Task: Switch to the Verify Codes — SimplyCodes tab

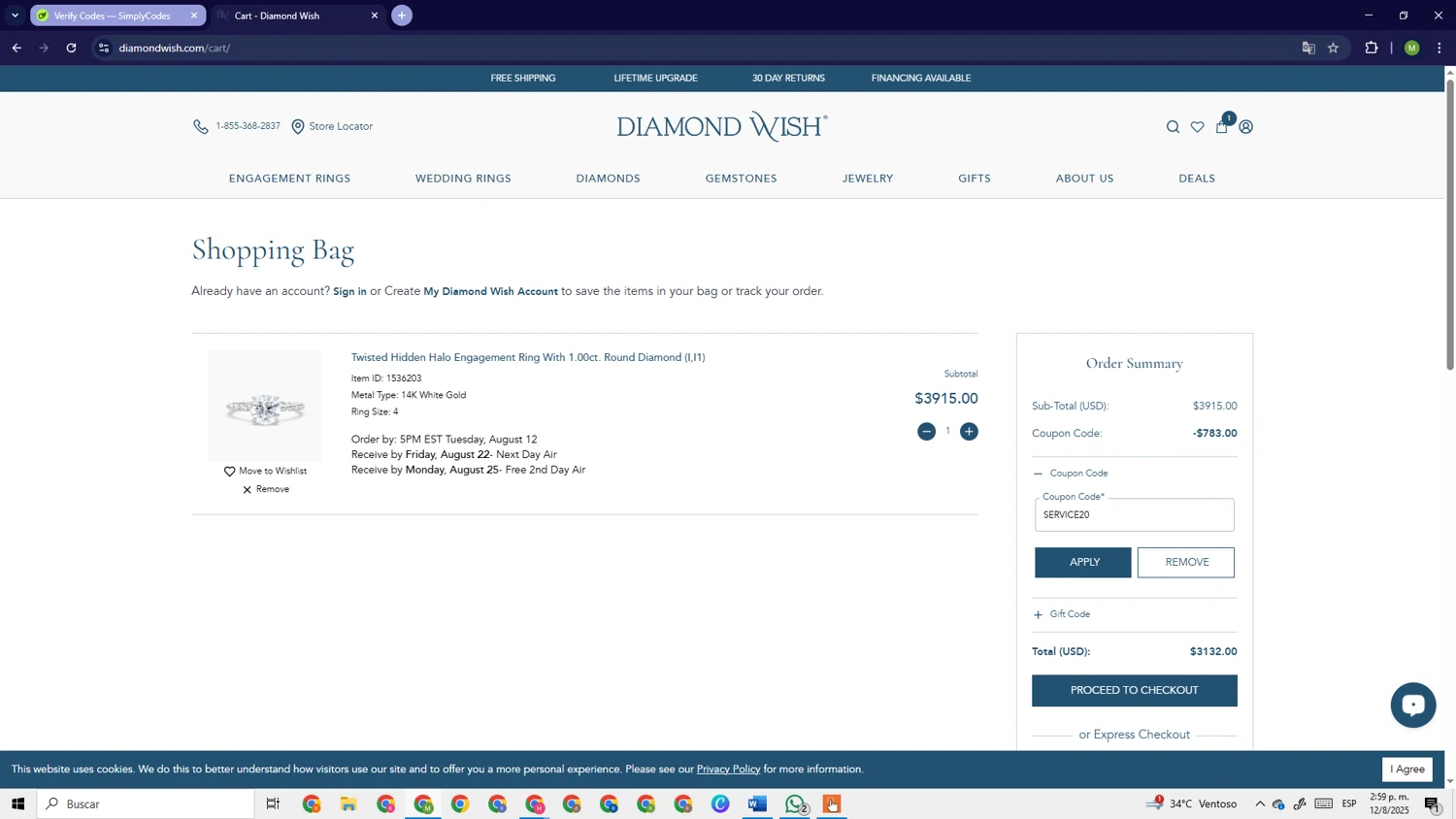Action: click(112, 16)
